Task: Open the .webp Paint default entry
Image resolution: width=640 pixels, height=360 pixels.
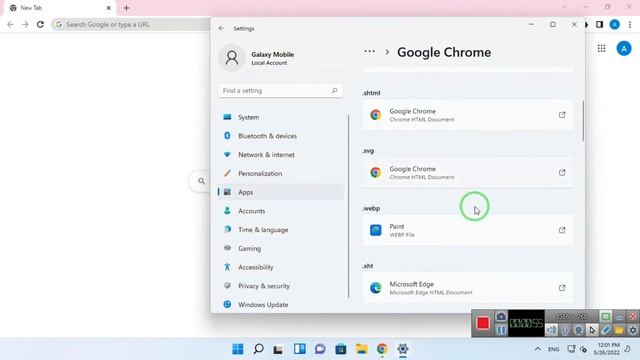Action: [468, 230]
